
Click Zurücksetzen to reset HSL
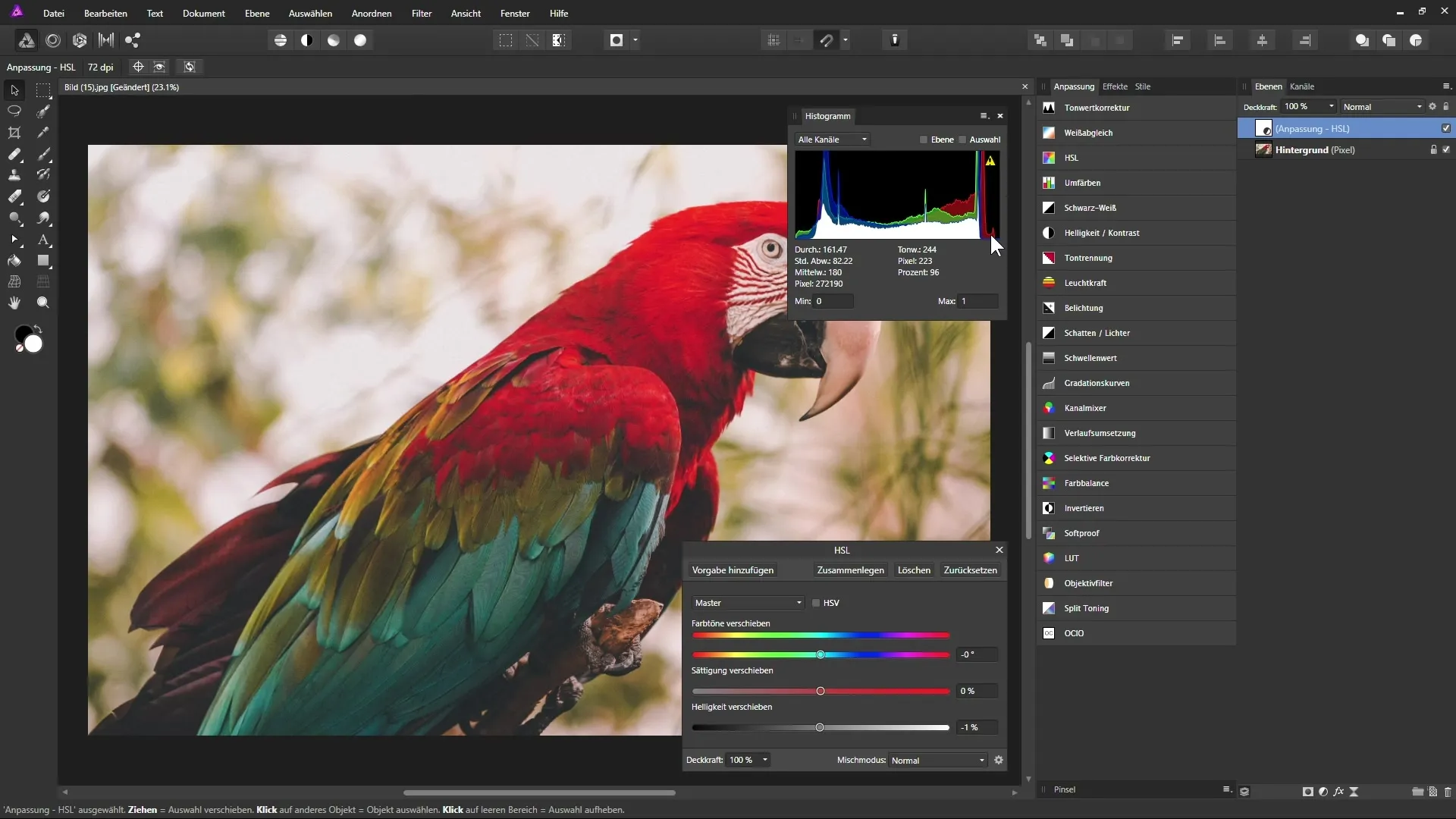click(970, 570)
